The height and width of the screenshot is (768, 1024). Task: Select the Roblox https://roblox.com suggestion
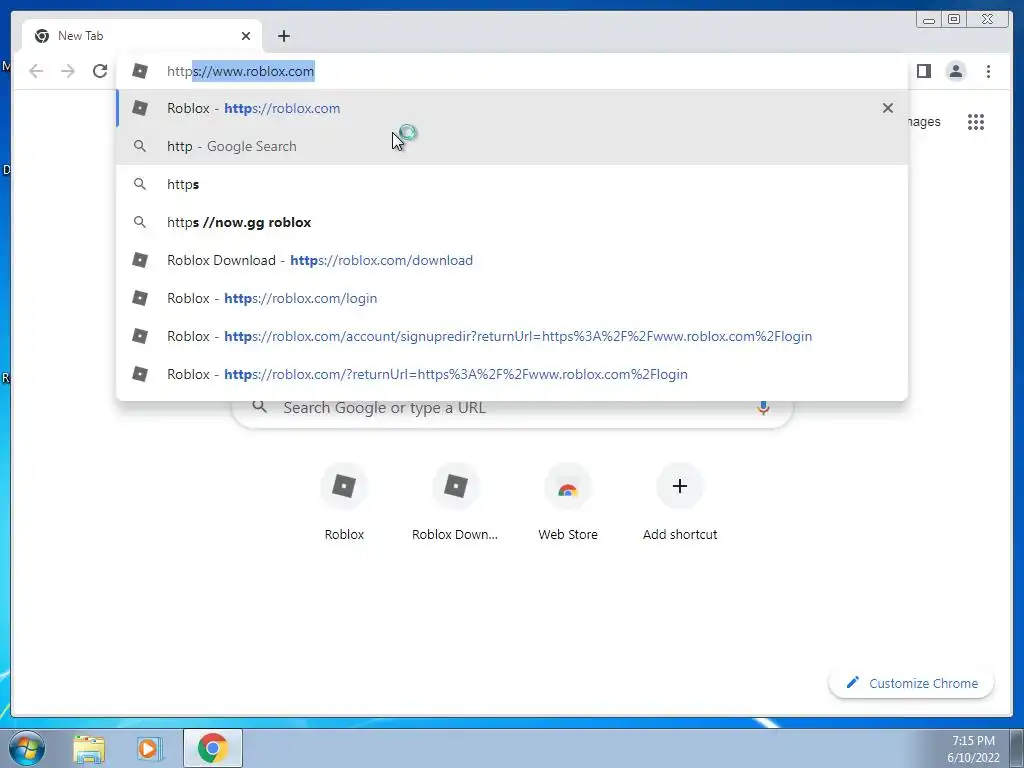coord(512,108)
